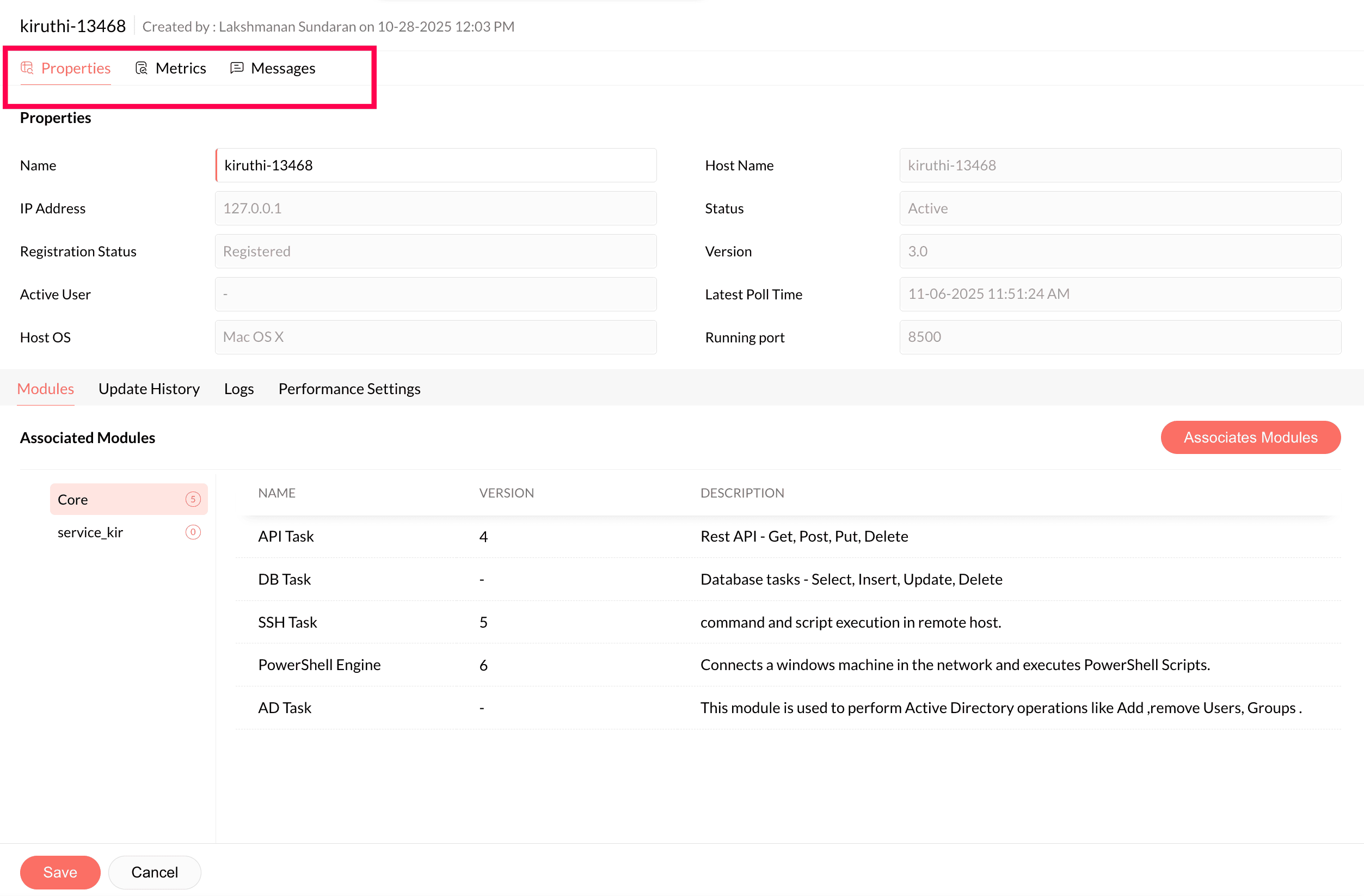The image size is (1364, 896).
Task: Click the Save button
Action: tap(60, 872)
